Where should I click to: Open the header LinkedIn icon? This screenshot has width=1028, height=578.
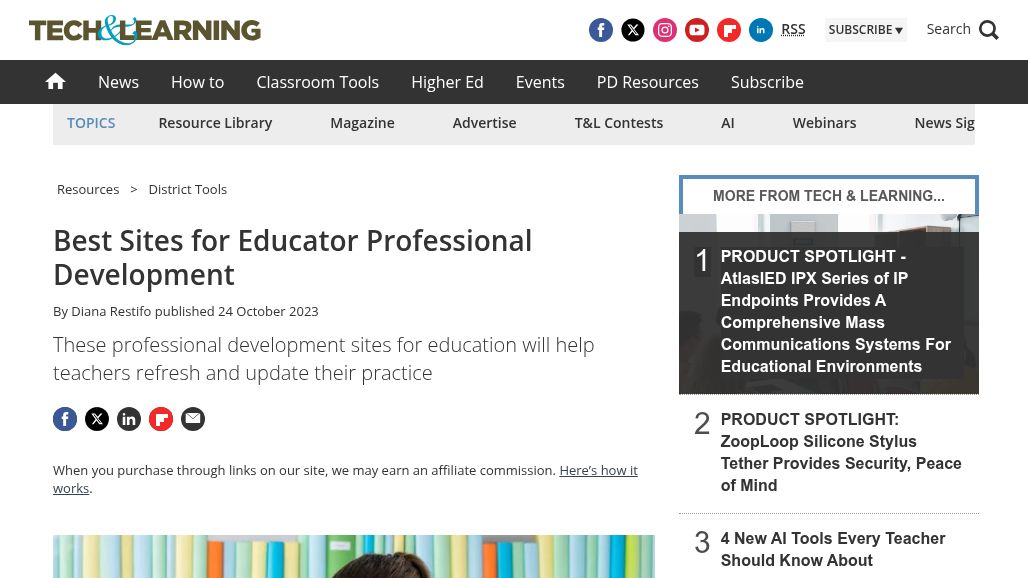[761, 30]
